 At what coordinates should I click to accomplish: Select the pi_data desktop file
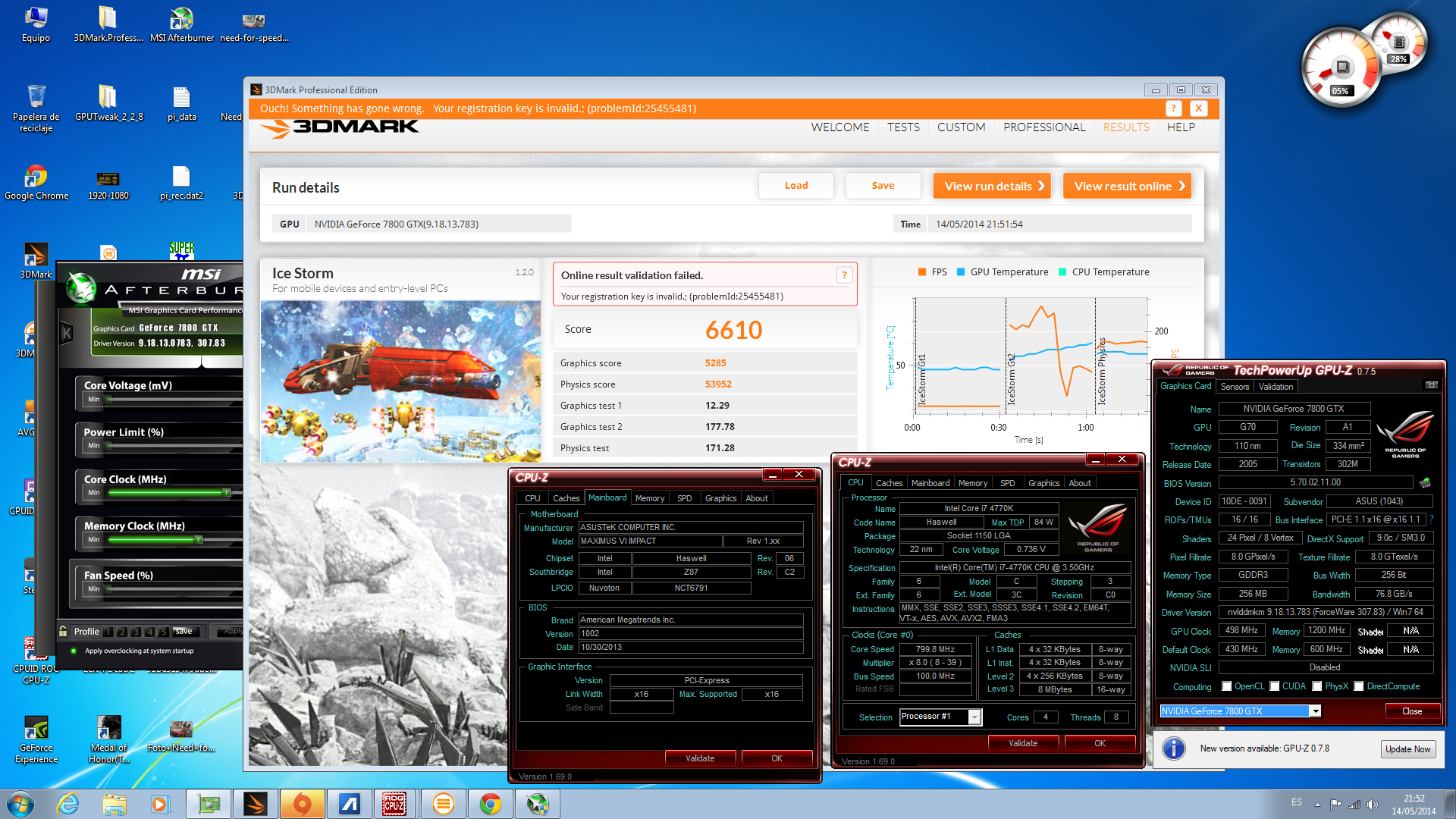(x=181, y=102)
